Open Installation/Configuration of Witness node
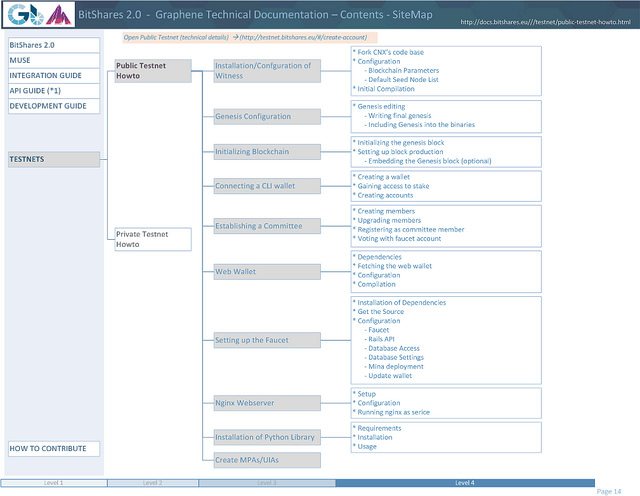The image size is (640, 496). [x=267, y=71]
